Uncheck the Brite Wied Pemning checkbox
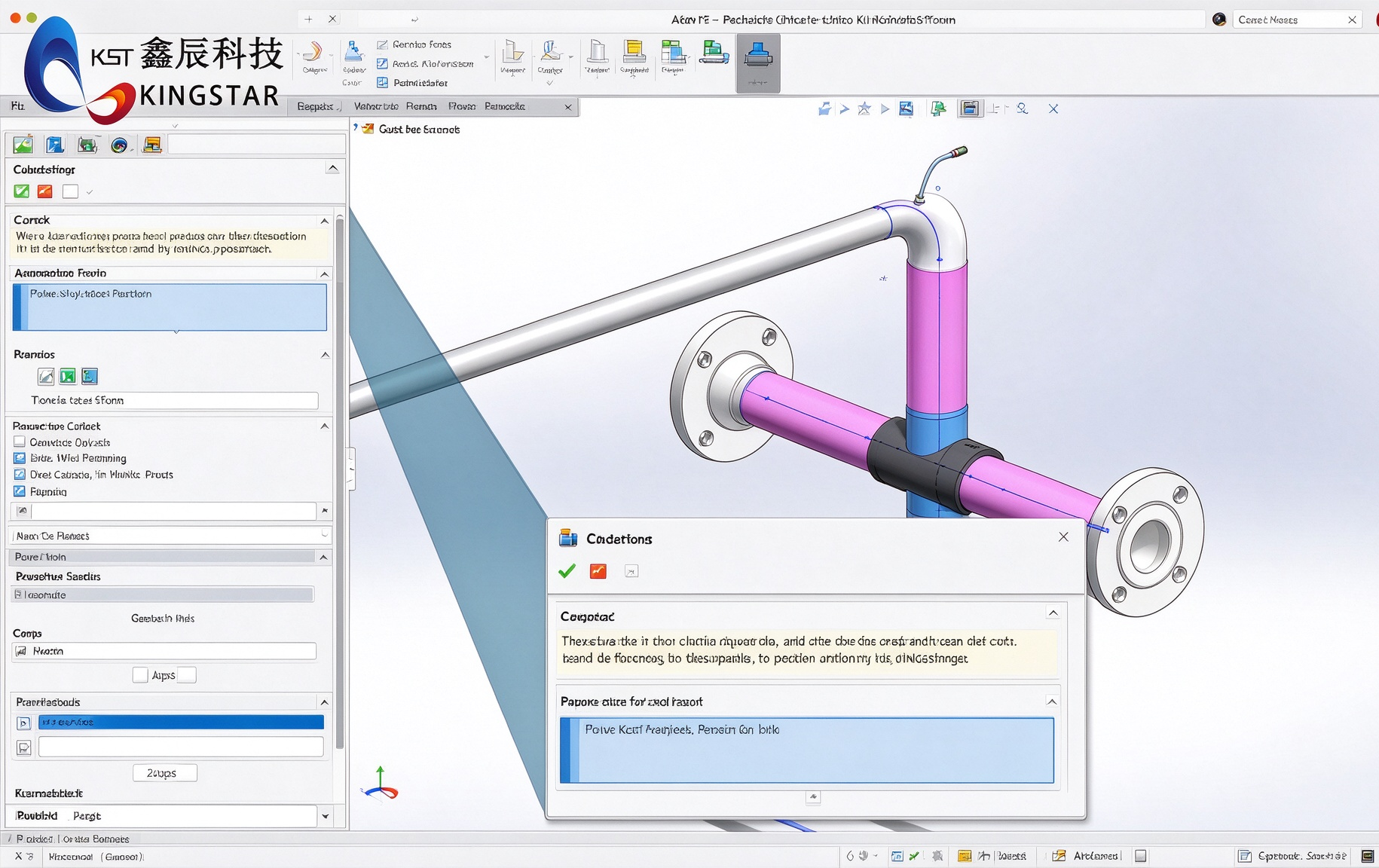The height and width of the screenshot is (868, 1379). [x=20, y=458]
